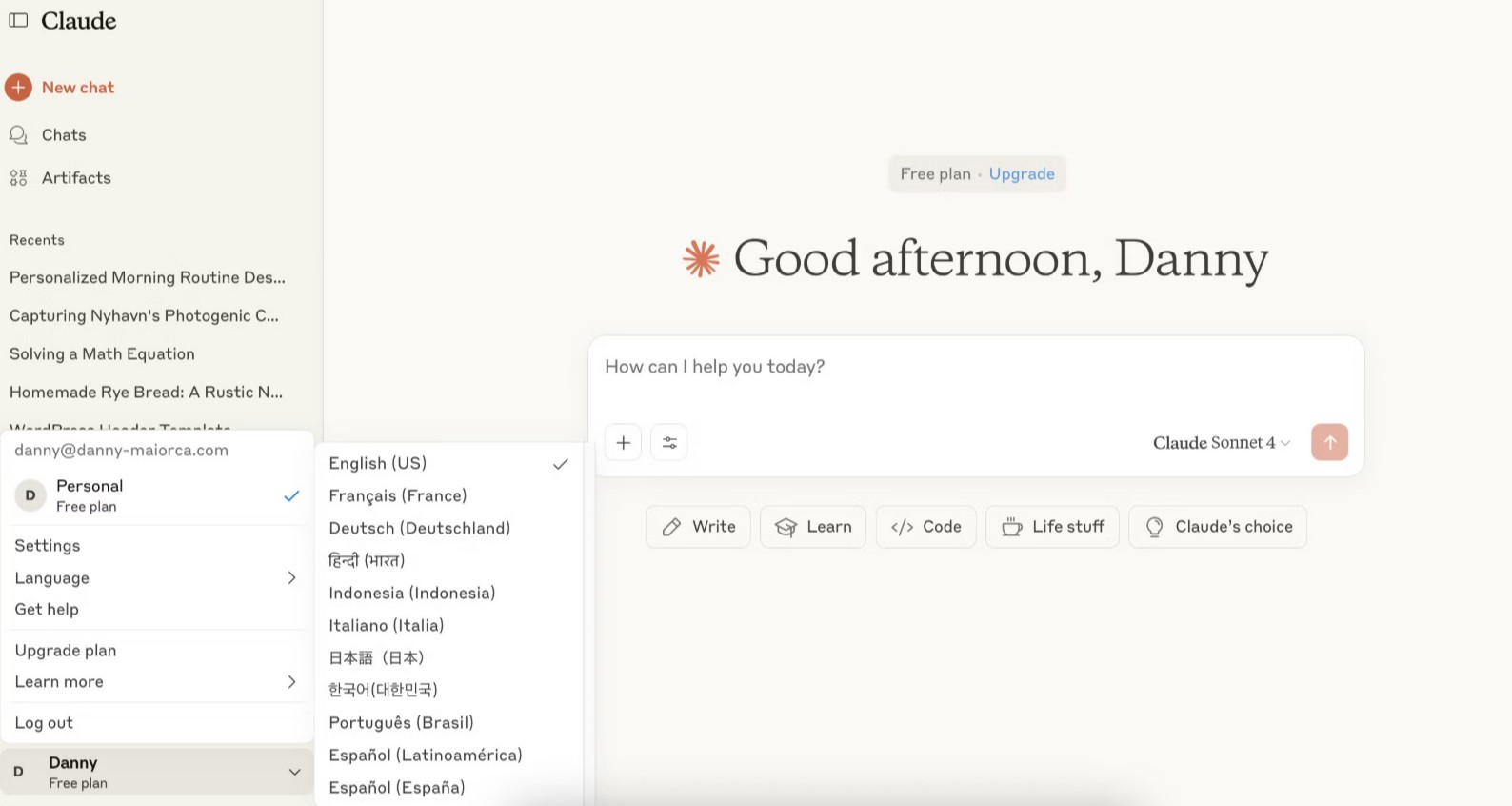This screenshot has height=806, width=1512.
Task: Choose Log out in account menu
Action: click(x=44, y=723)
